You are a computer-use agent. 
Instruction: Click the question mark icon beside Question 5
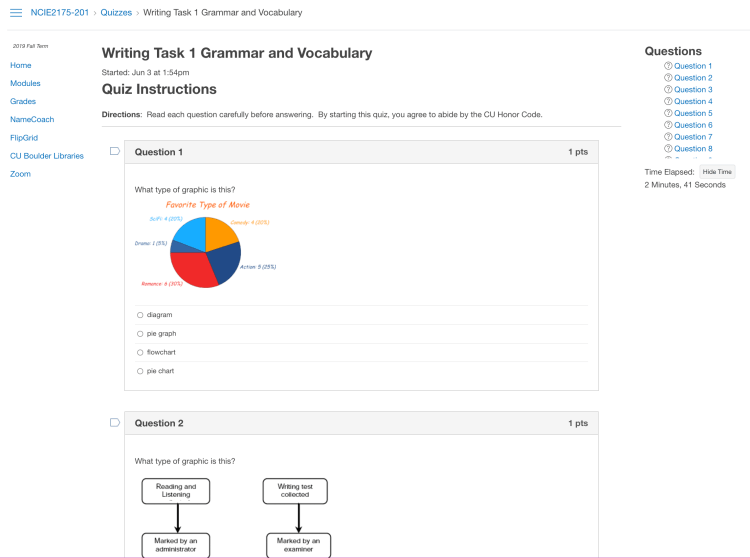[668, 113]
